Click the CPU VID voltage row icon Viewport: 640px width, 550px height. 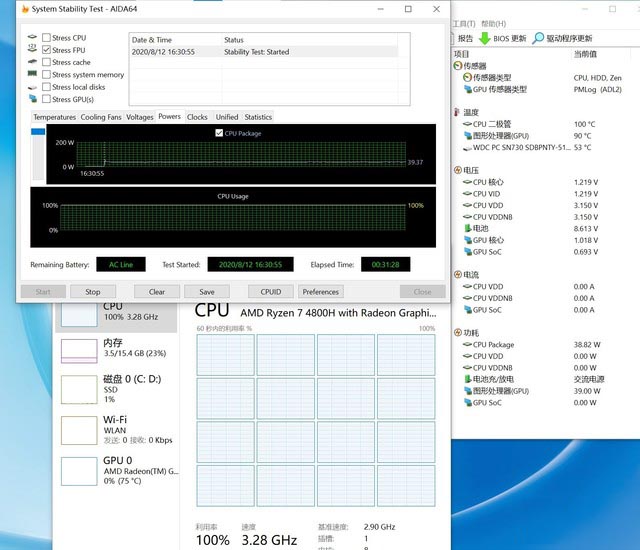(467, 193)
